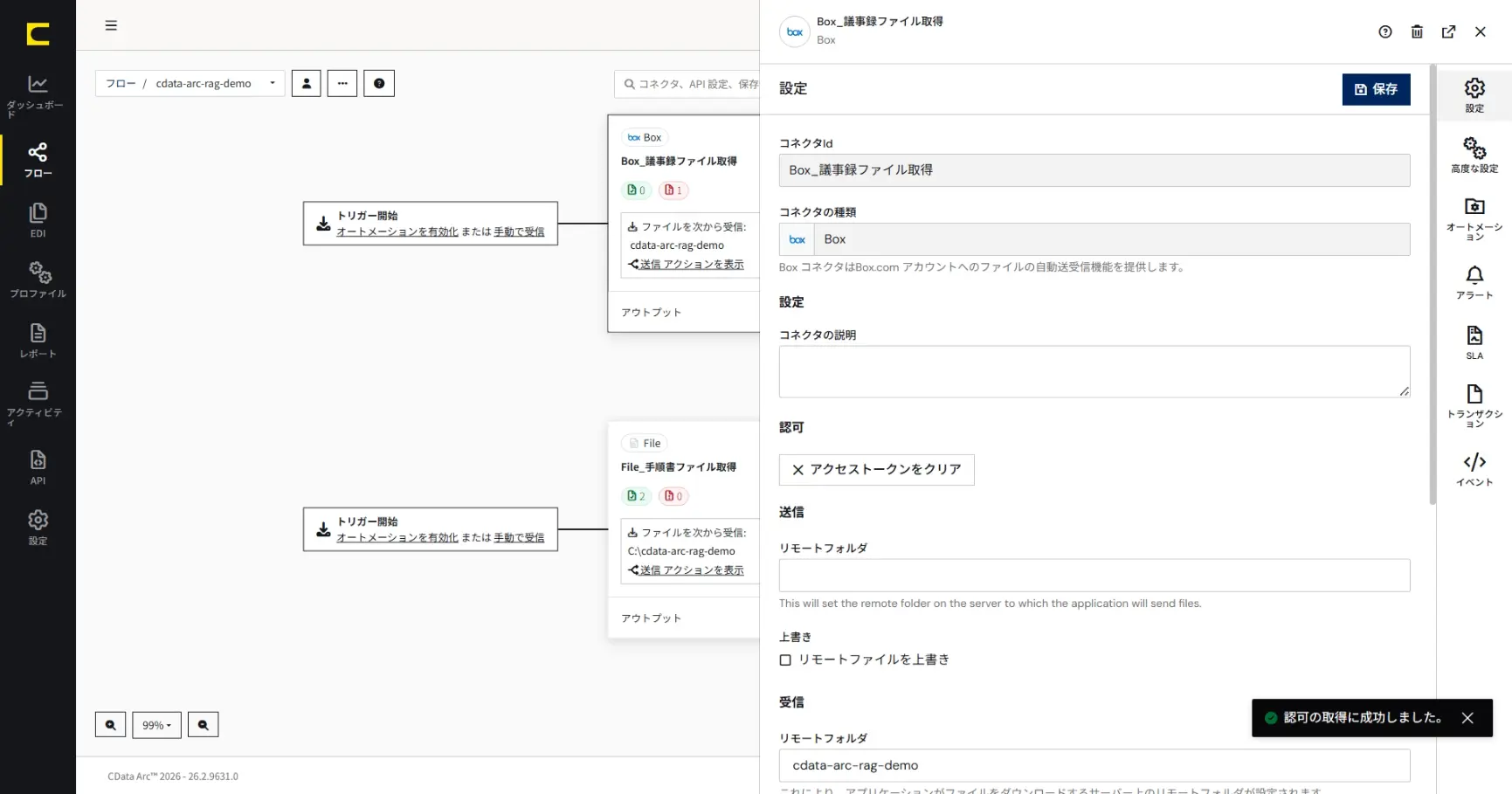1512x794 pixels.
Task: Select the Box_議事録ファイル取得 connector title on canvas
Action: pyautogui.click(x=679, y=162)
